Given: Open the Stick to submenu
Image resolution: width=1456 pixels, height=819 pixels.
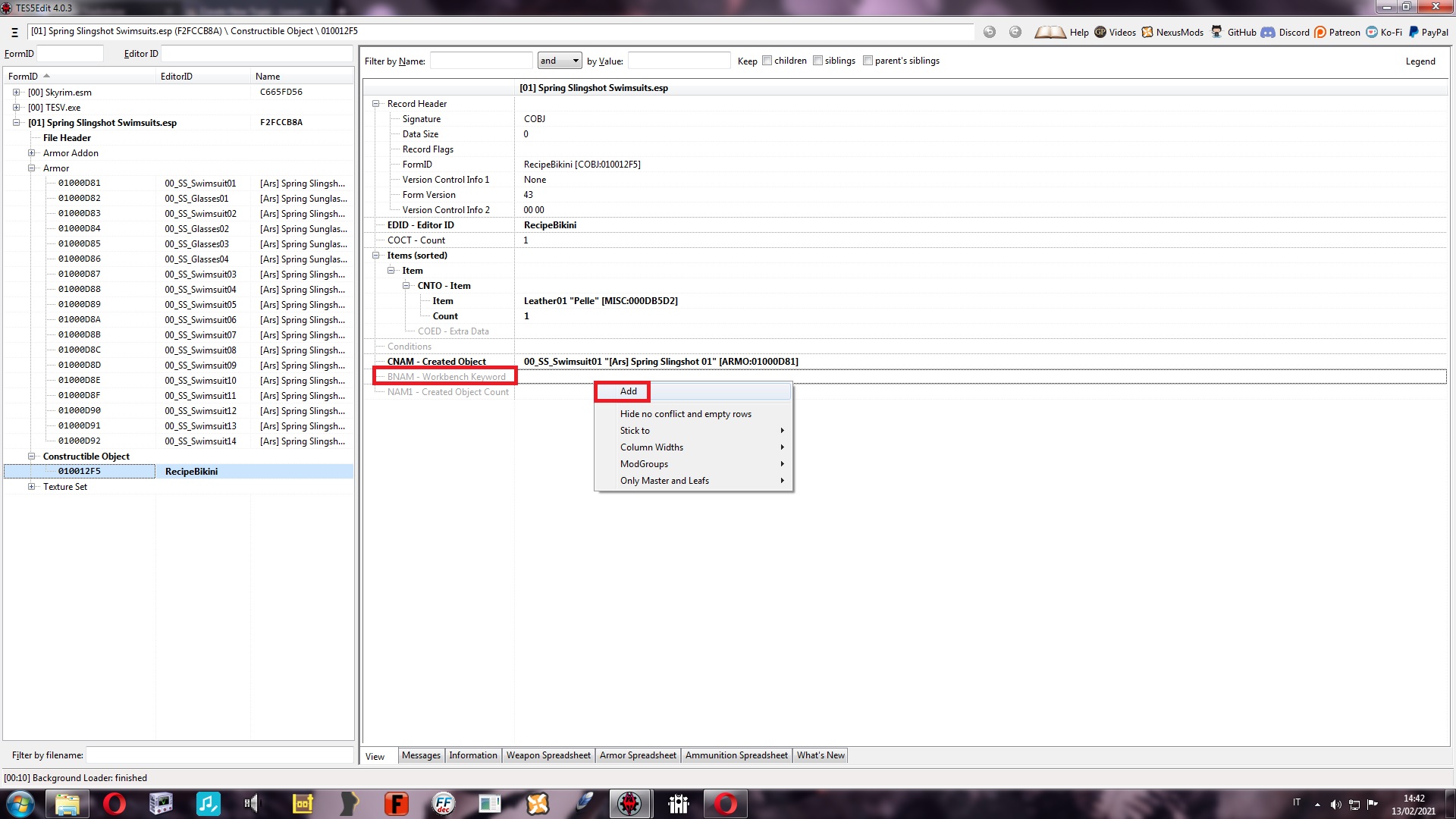Looking at the screenshot, I should [694, 431].
